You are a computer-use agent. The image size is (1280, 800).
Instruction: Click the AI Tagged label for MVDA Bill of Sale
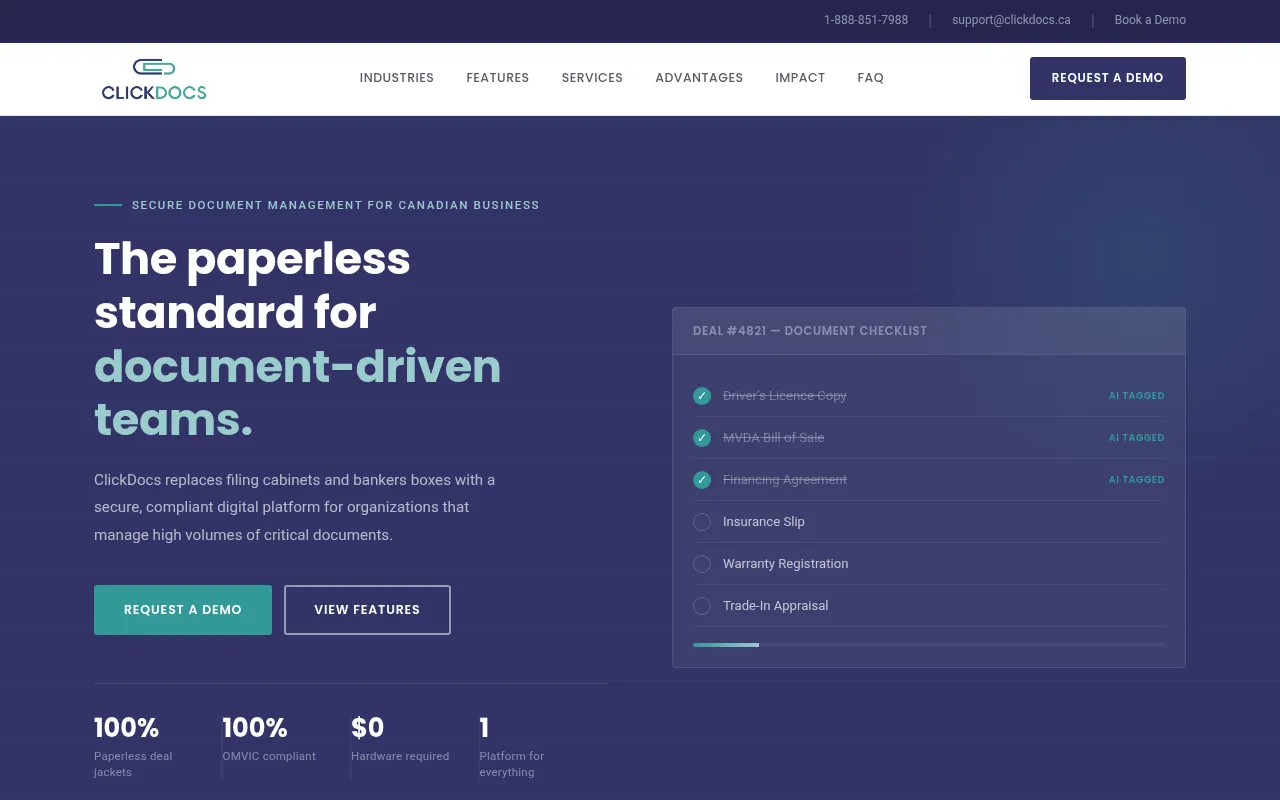[x=1137, y=438]
